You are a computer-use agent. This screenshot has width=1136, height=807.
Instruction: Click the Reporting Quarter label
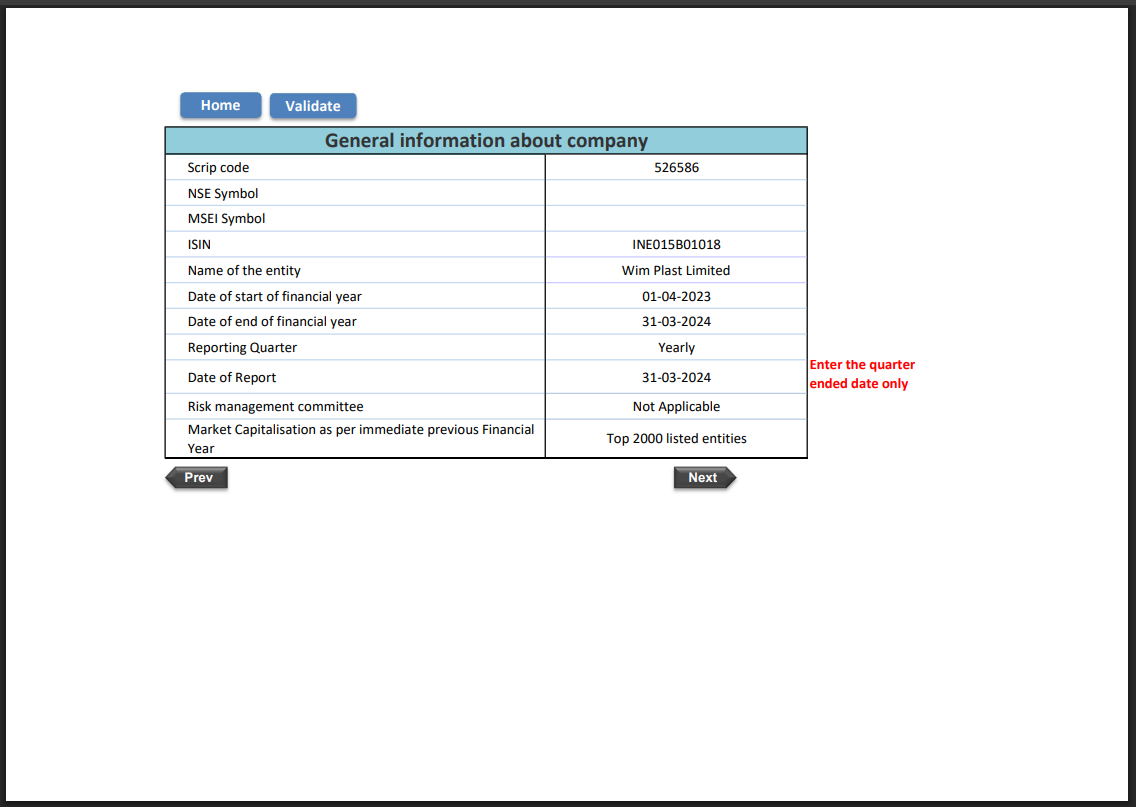point(242,348)
